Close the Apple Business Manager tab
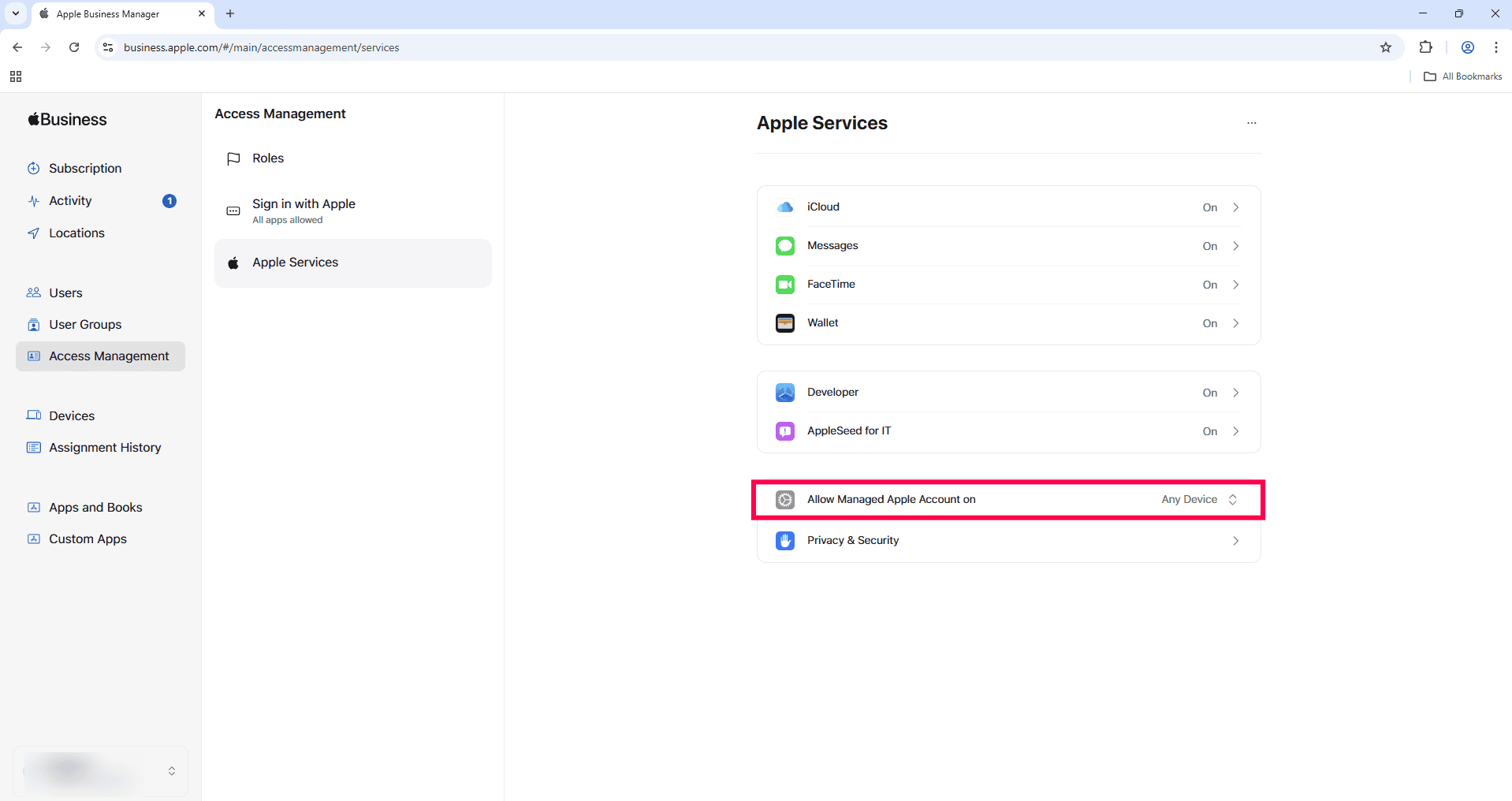Image resolution: width=1512 pixels, height=801 pixels. 202,13
